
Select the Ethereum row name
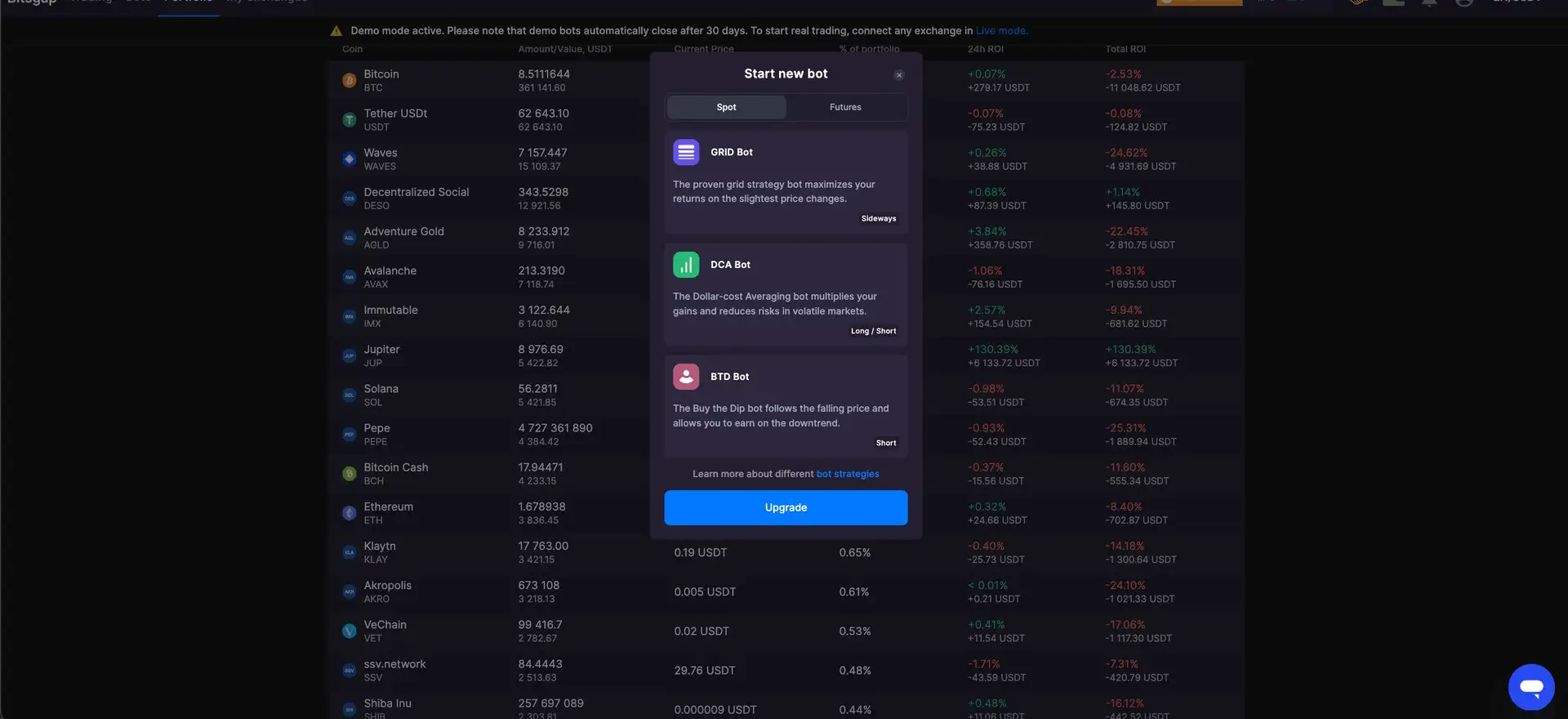pyautogui.click(x=389, y=507)
